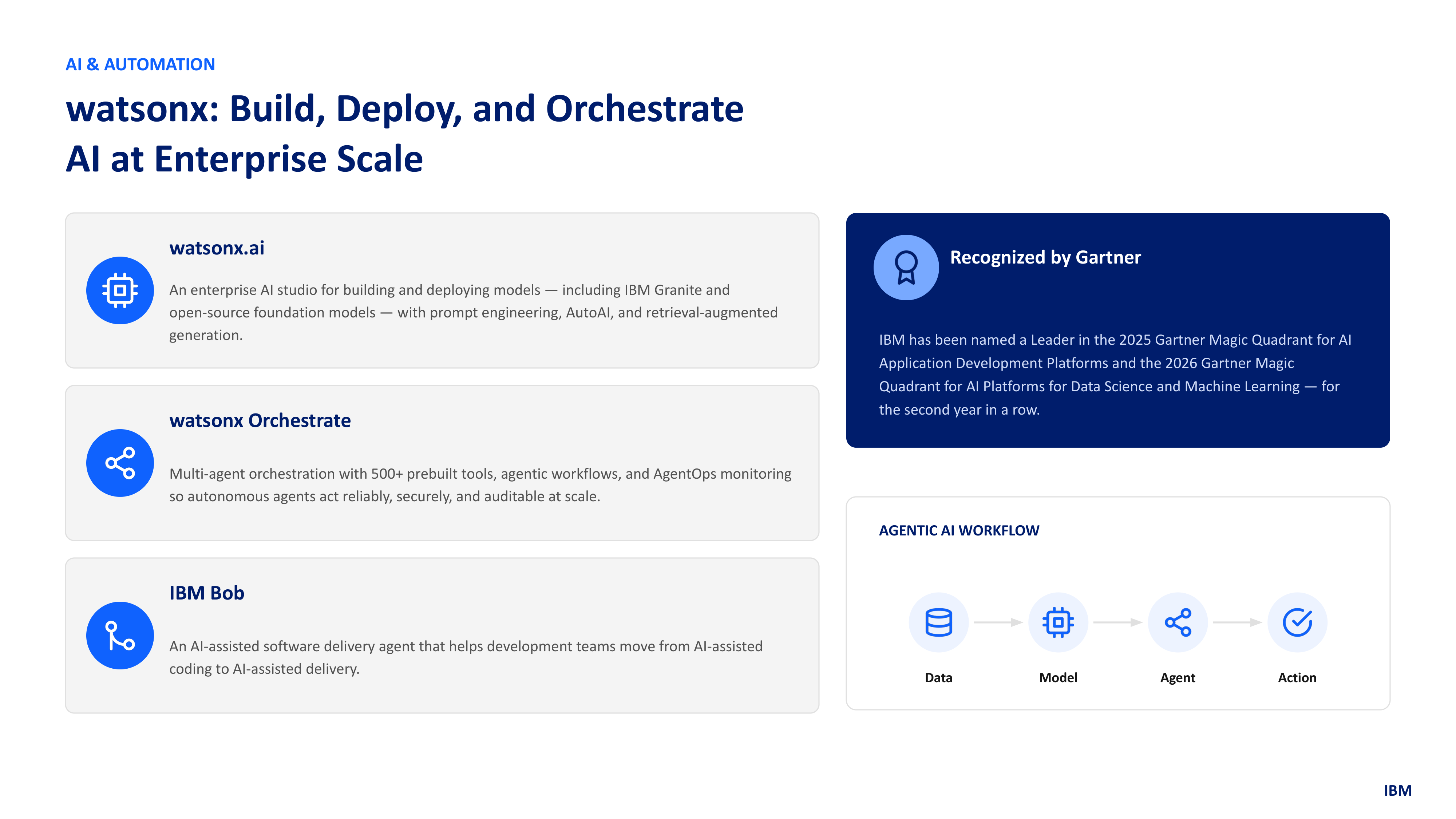Screen dimensions: 1456x819
Task: Click the 'watsonx.ai' card heading
Action: tap(217, 248)
